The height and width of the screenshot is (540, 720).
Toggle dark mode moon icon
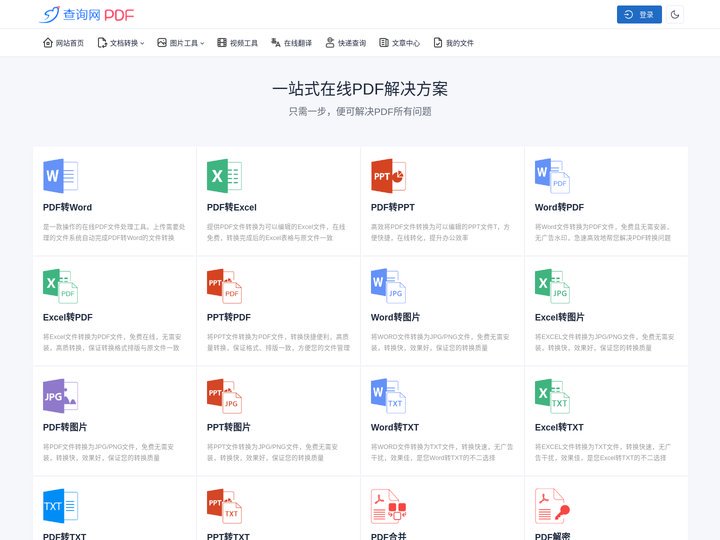coord(675,15)
